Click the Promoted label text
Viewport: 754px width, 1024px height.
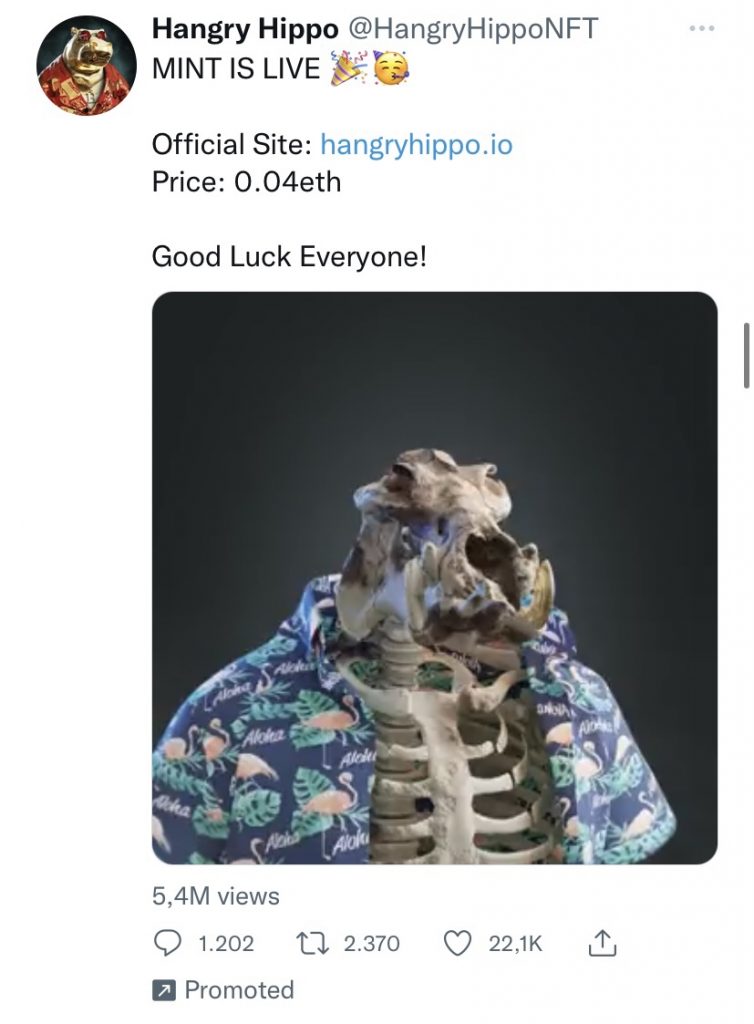tap(239, 991)
